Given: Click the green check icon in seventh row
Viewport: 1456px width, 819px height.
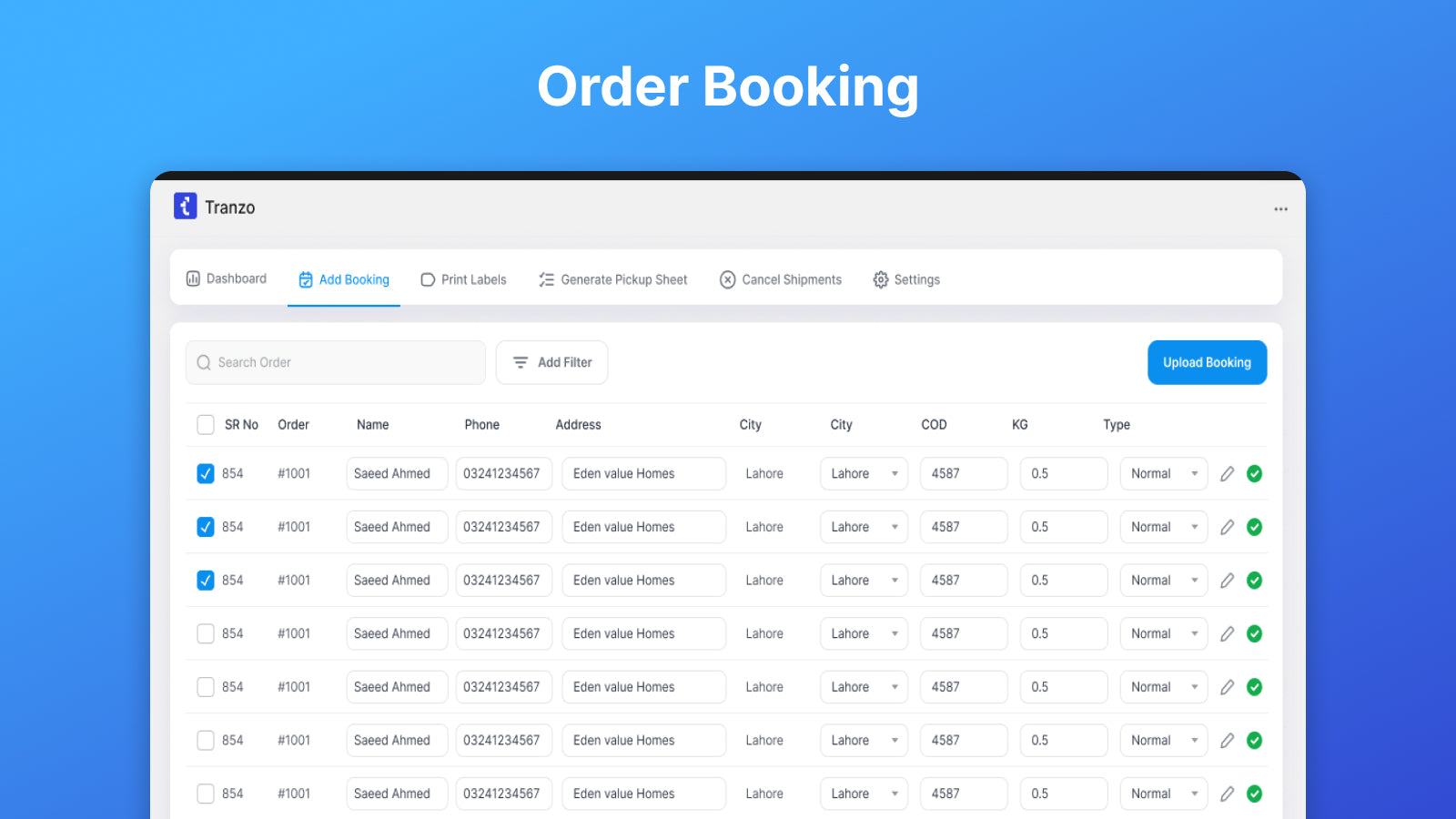Looking at the screenshot, I should click(x=1254, y=794).
